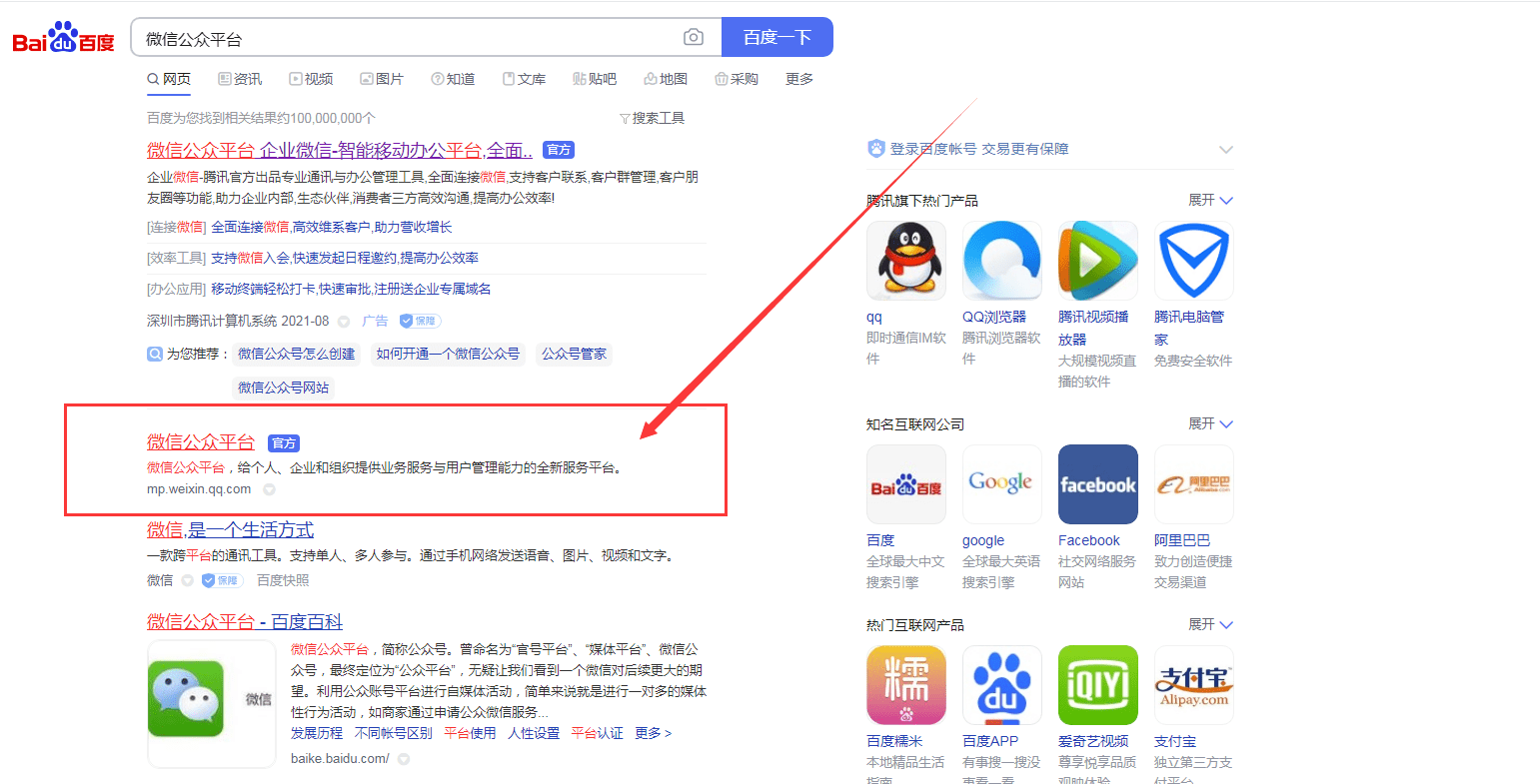Click the 百度一下 search button
1540x784 pixels.
777,37
